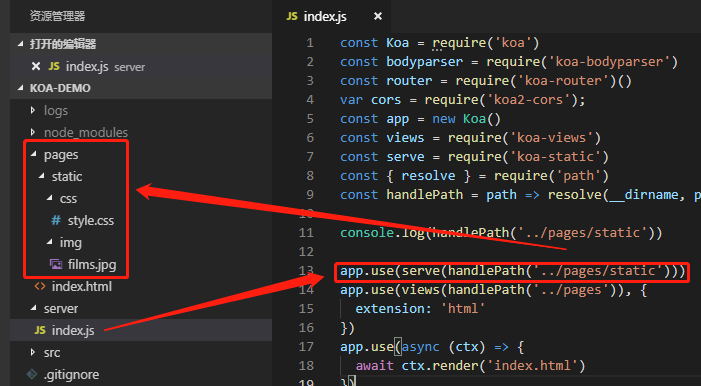
Task: Click line number 18 in the gutter
Action: click(x=306, y=365)
